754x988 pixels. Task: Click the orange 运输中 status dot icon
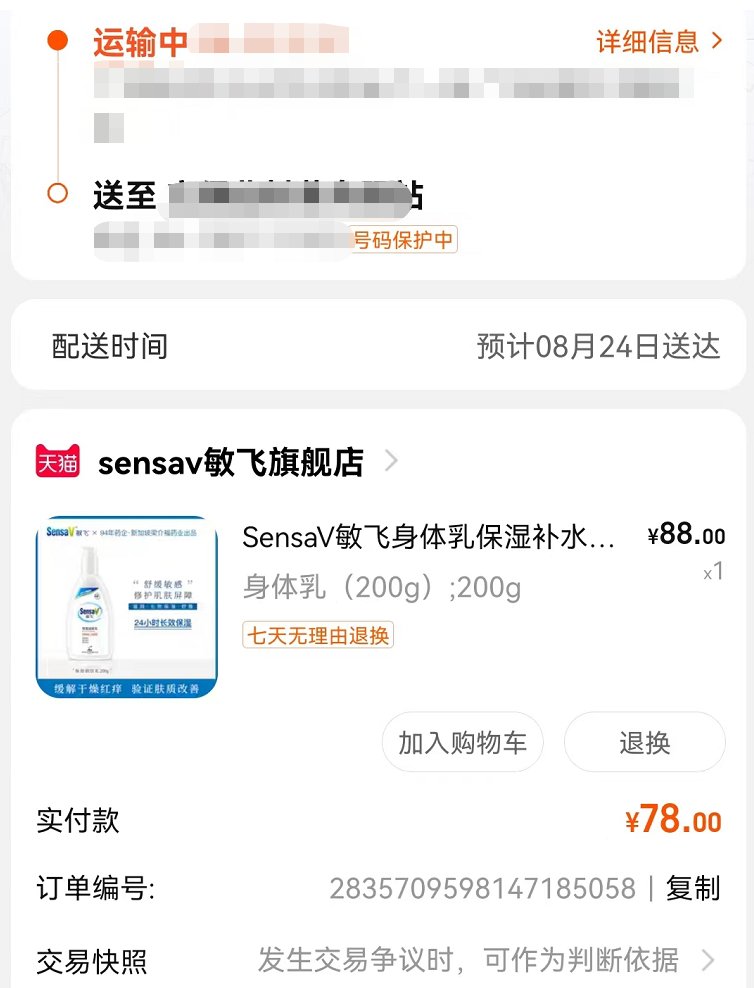click(x=57, y=40)
